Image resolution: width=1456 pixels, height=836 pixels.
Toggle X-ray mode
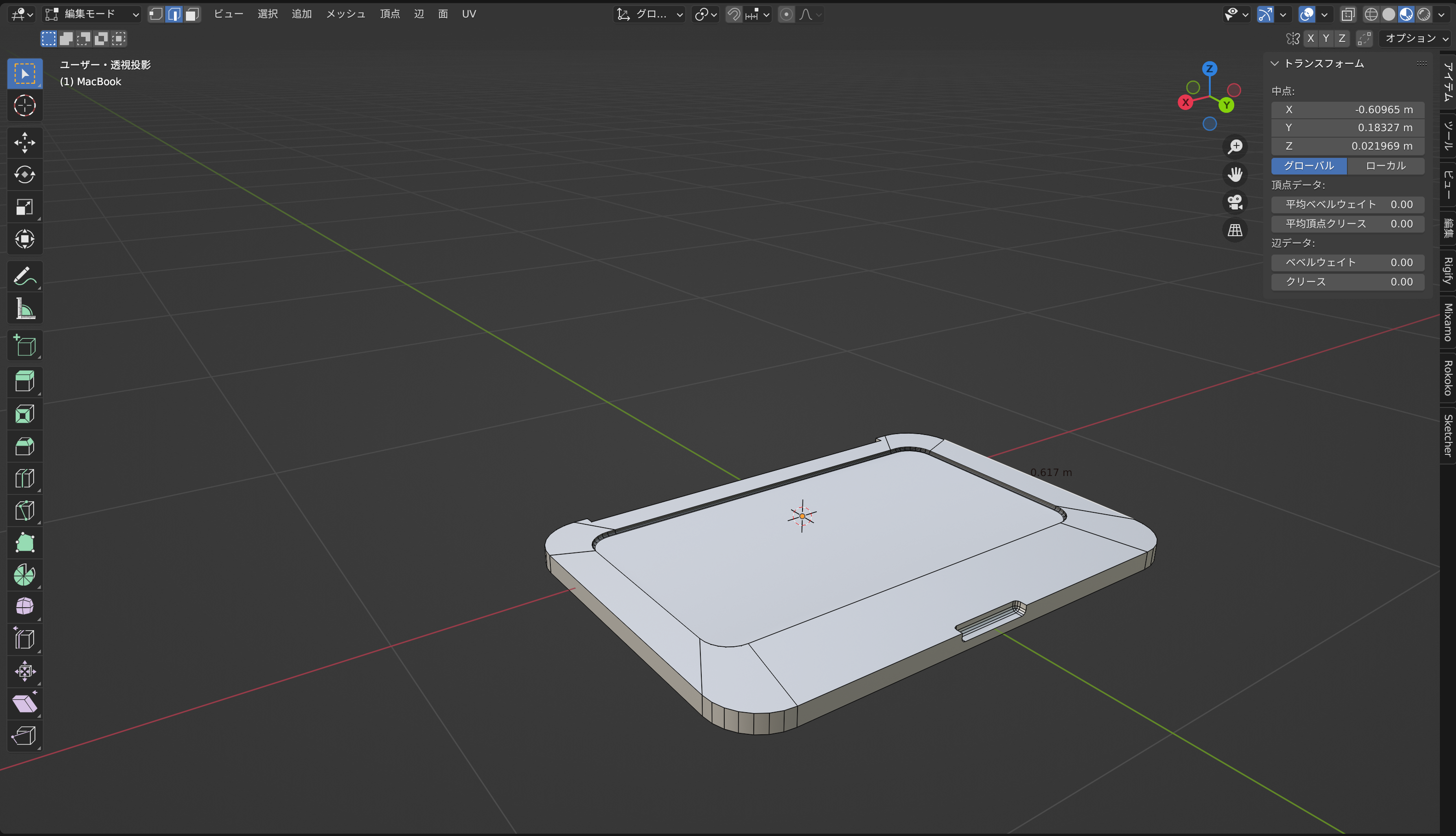pyautogui.click(x=1347, y=14)
